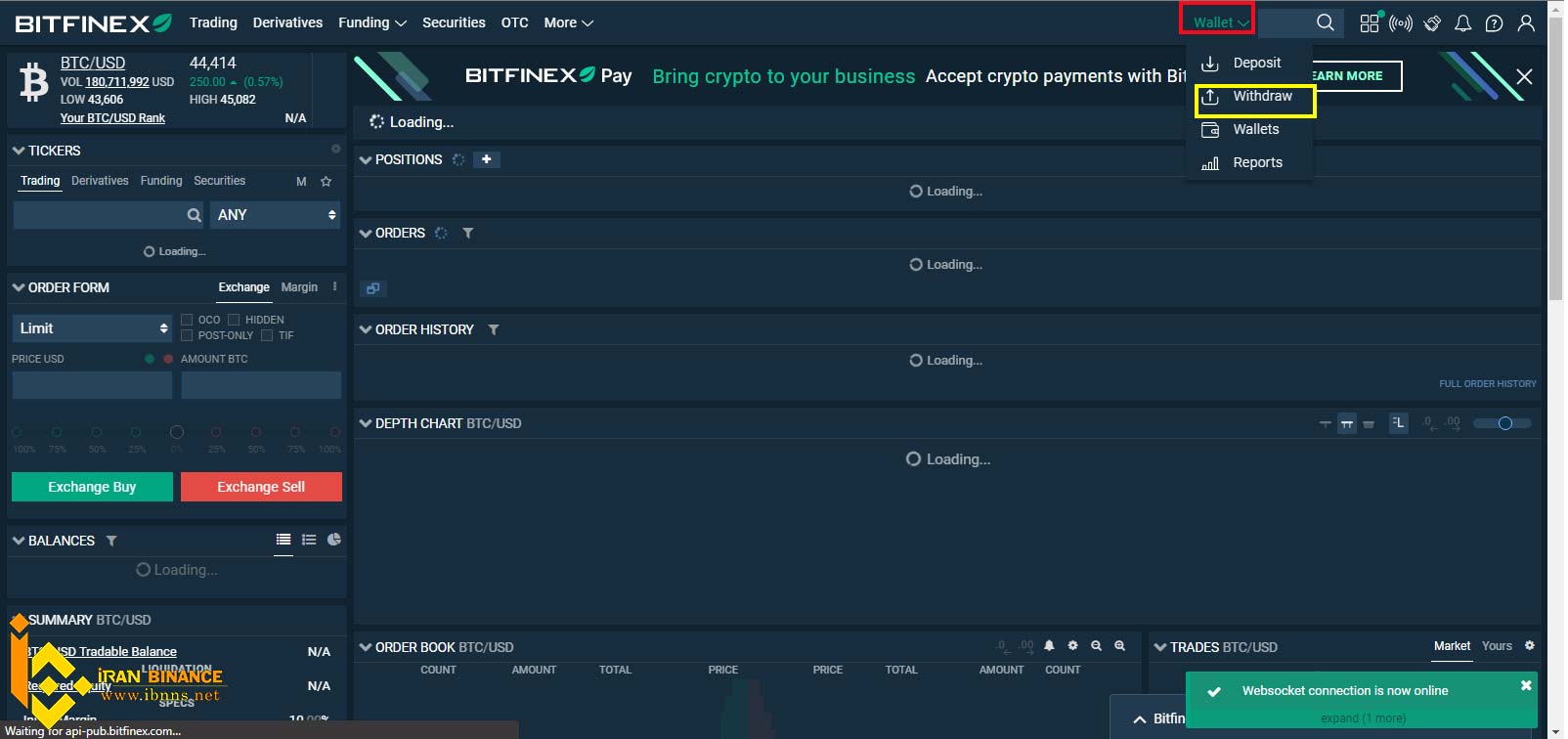Click the AMOUNT BTC input field

point(261,385)
